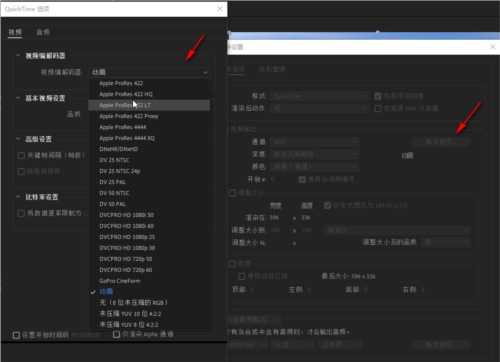
Task: Select DVCPRO HD 720p 50
Action: 149,259
